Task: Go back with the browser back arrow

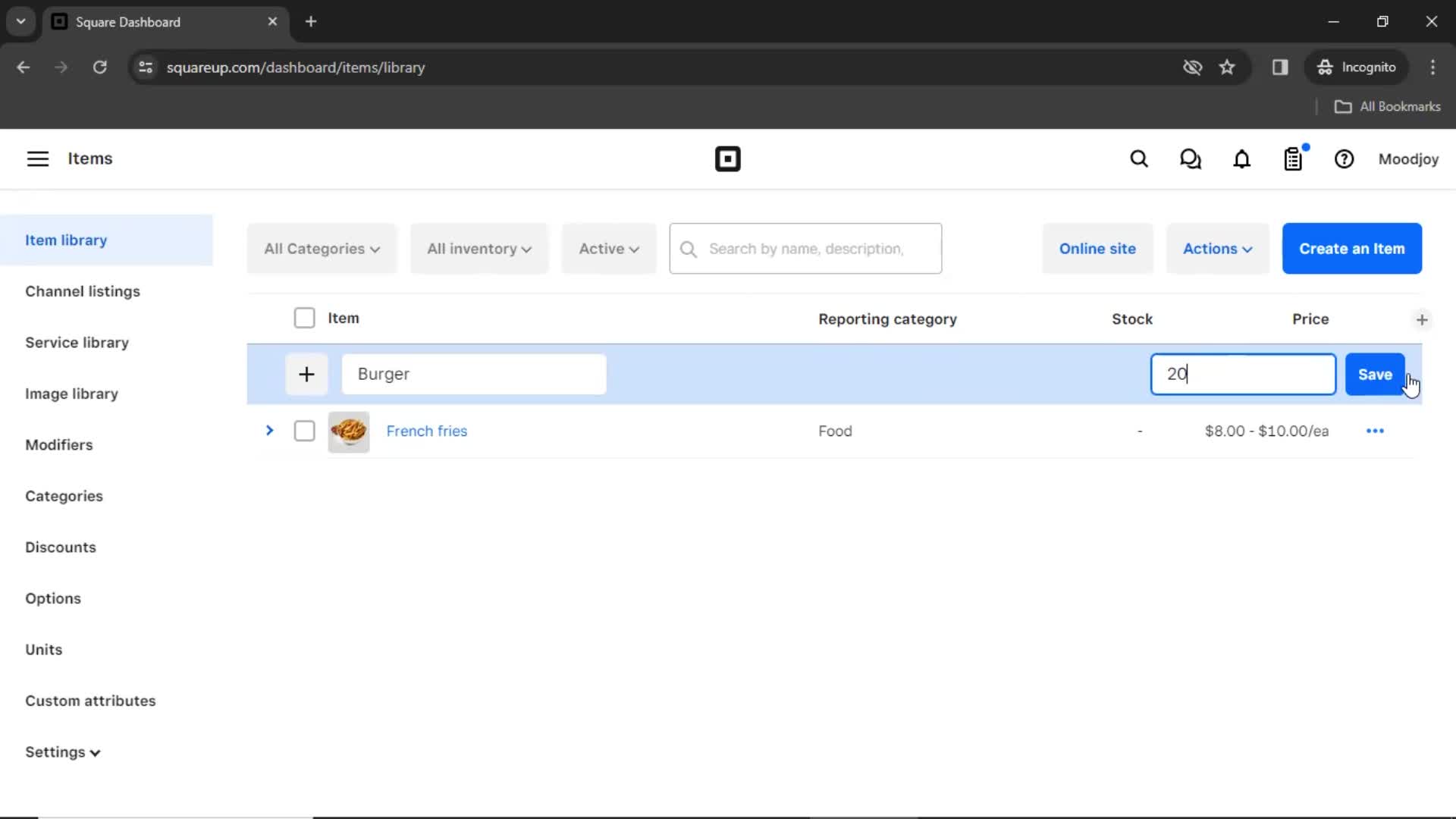Action: tap(24, 67)
